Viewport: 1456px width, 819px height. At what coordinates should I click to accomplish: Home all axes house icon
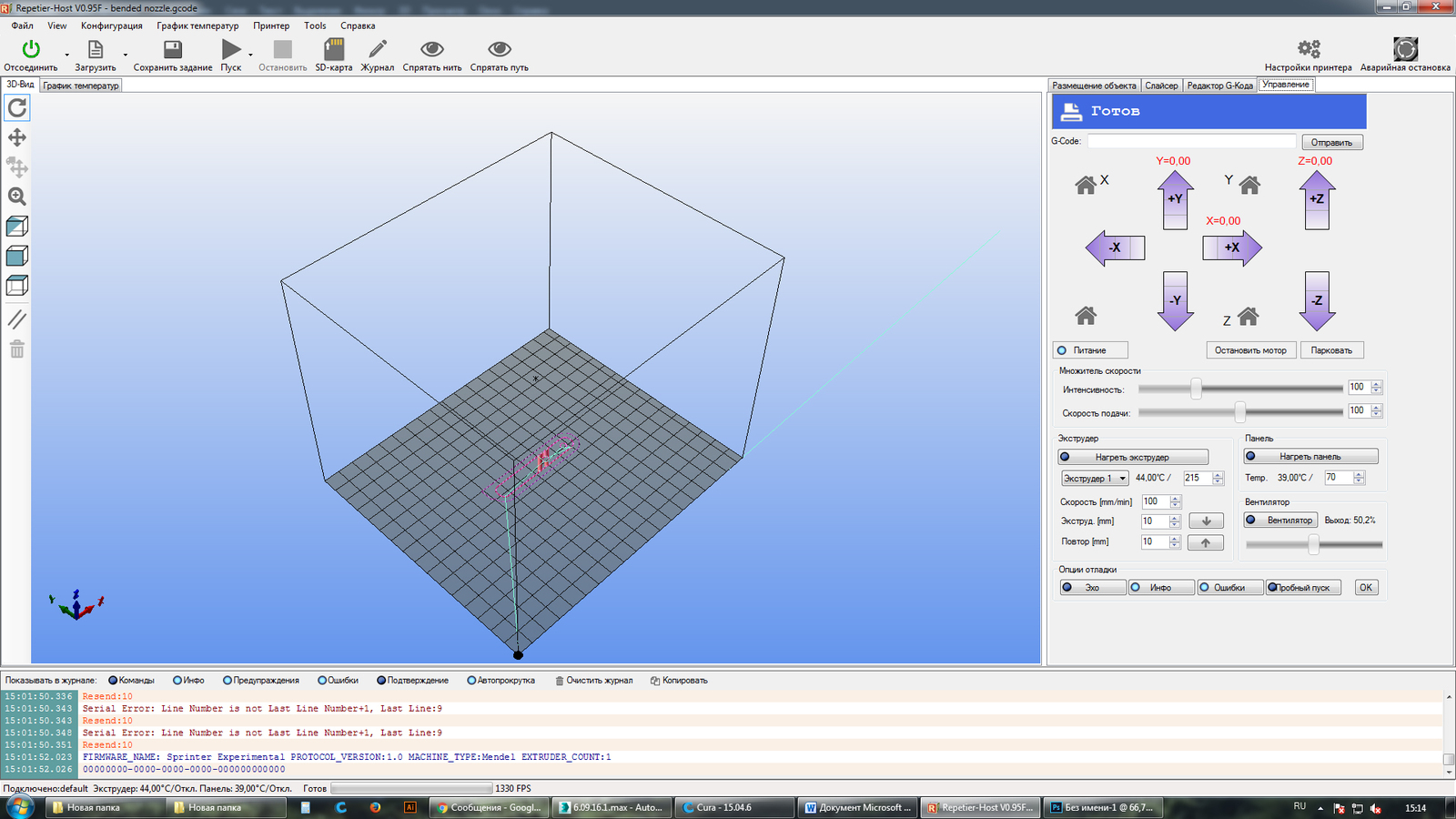pos(1086,316)
